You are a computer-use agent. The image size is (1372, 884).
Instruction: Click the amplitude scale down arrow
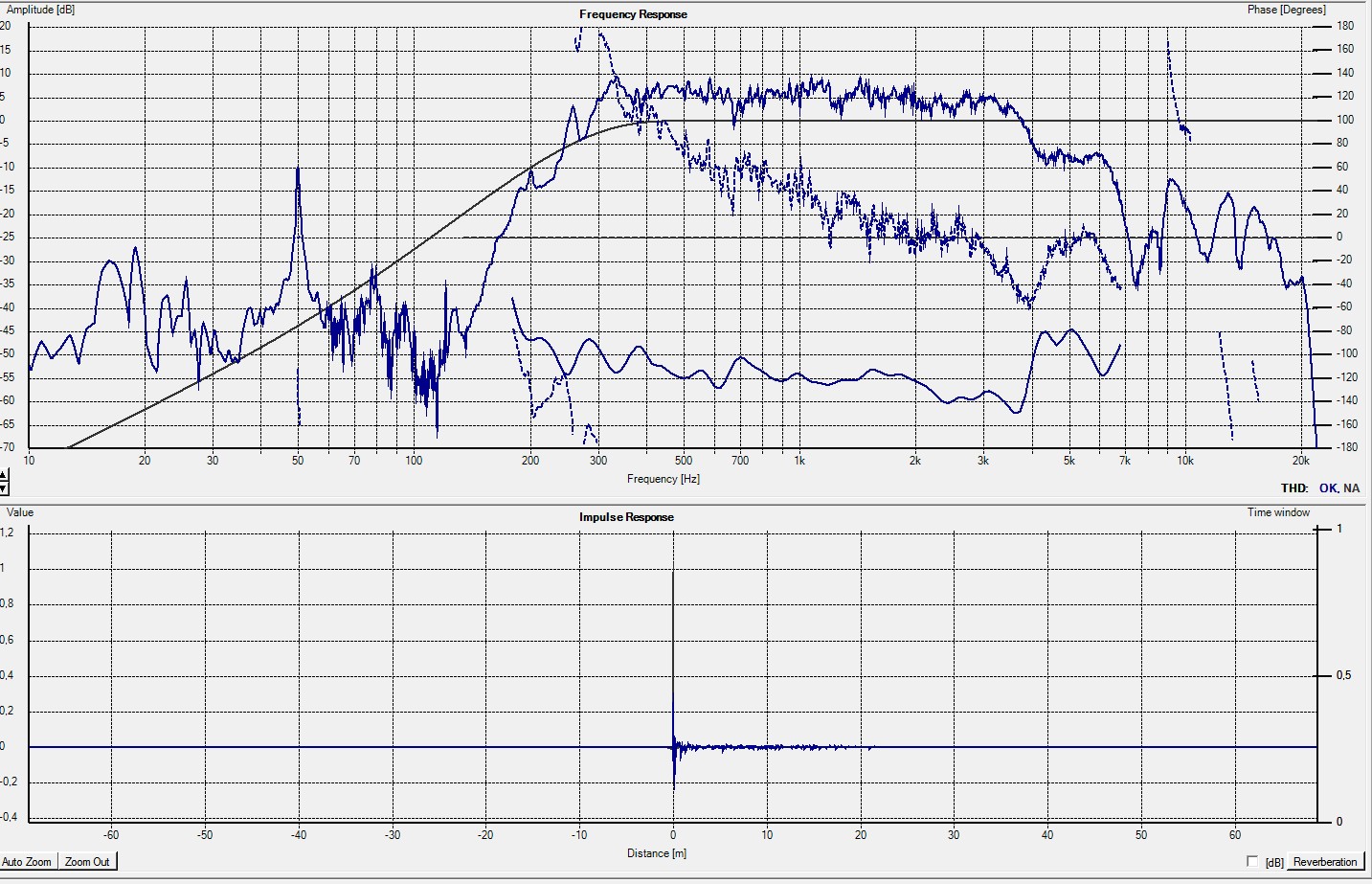tap(4, 488)
